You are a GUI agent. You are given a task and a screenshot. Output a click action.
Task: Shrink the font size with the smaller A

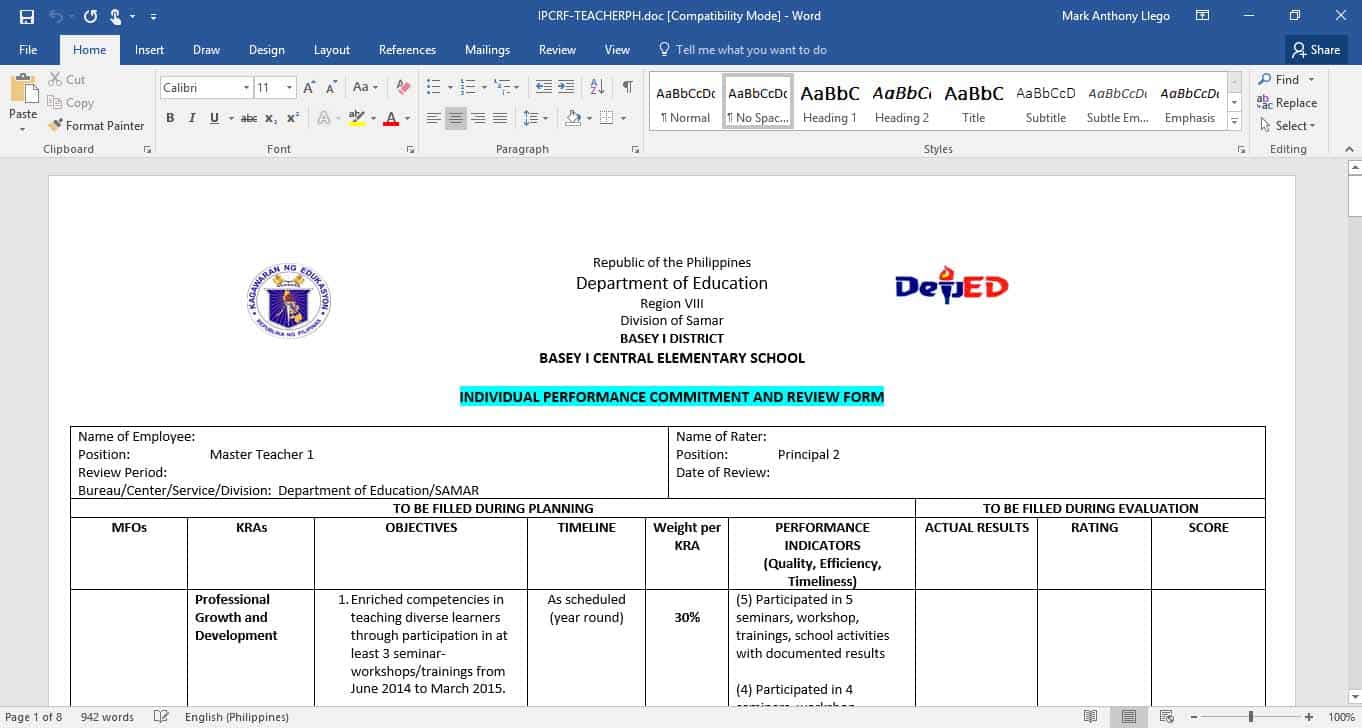(331, 87)
